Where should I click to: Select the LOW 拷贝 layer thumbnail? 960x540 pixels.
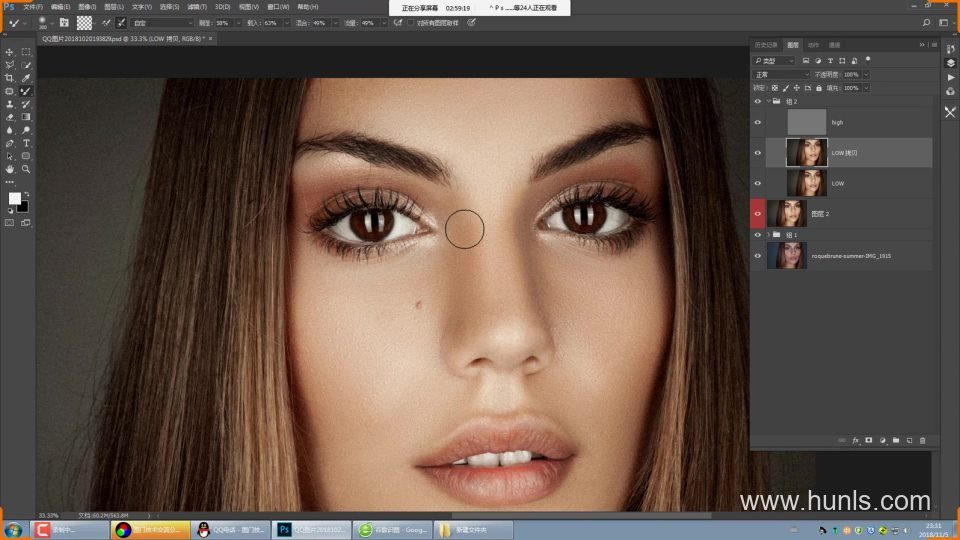tap(806, 152)
